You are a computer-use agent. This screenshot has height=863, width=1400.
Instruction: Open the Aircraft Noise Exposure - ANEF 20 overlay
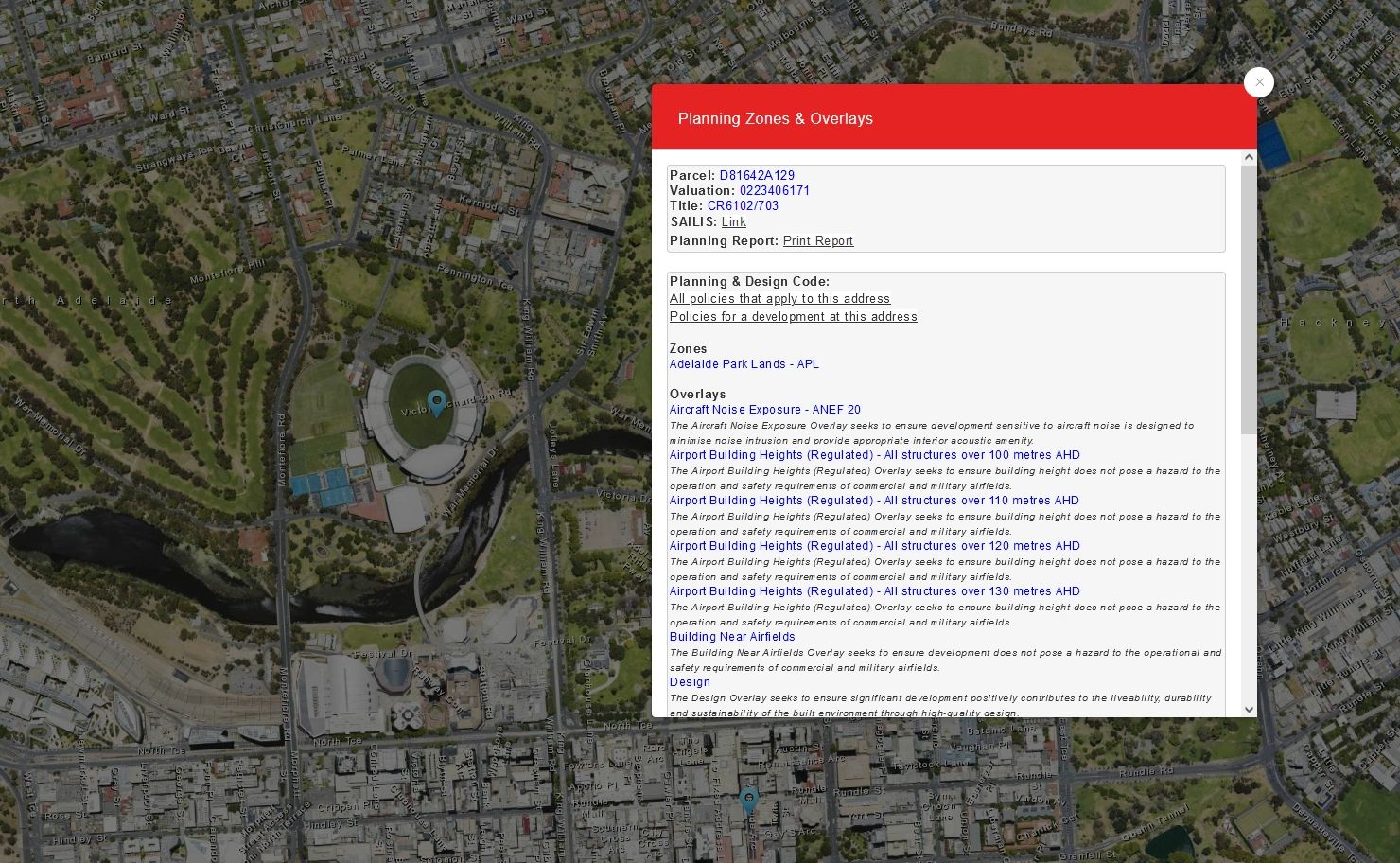(x=764, y=409)
